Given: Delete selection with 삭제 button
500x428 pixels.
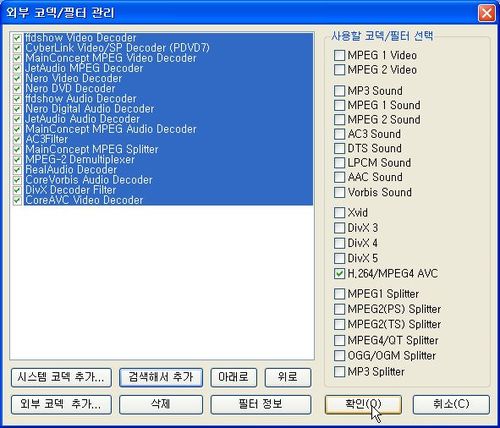Looking at the screenshot, I should pyautogui.click(x=161, y=404).
